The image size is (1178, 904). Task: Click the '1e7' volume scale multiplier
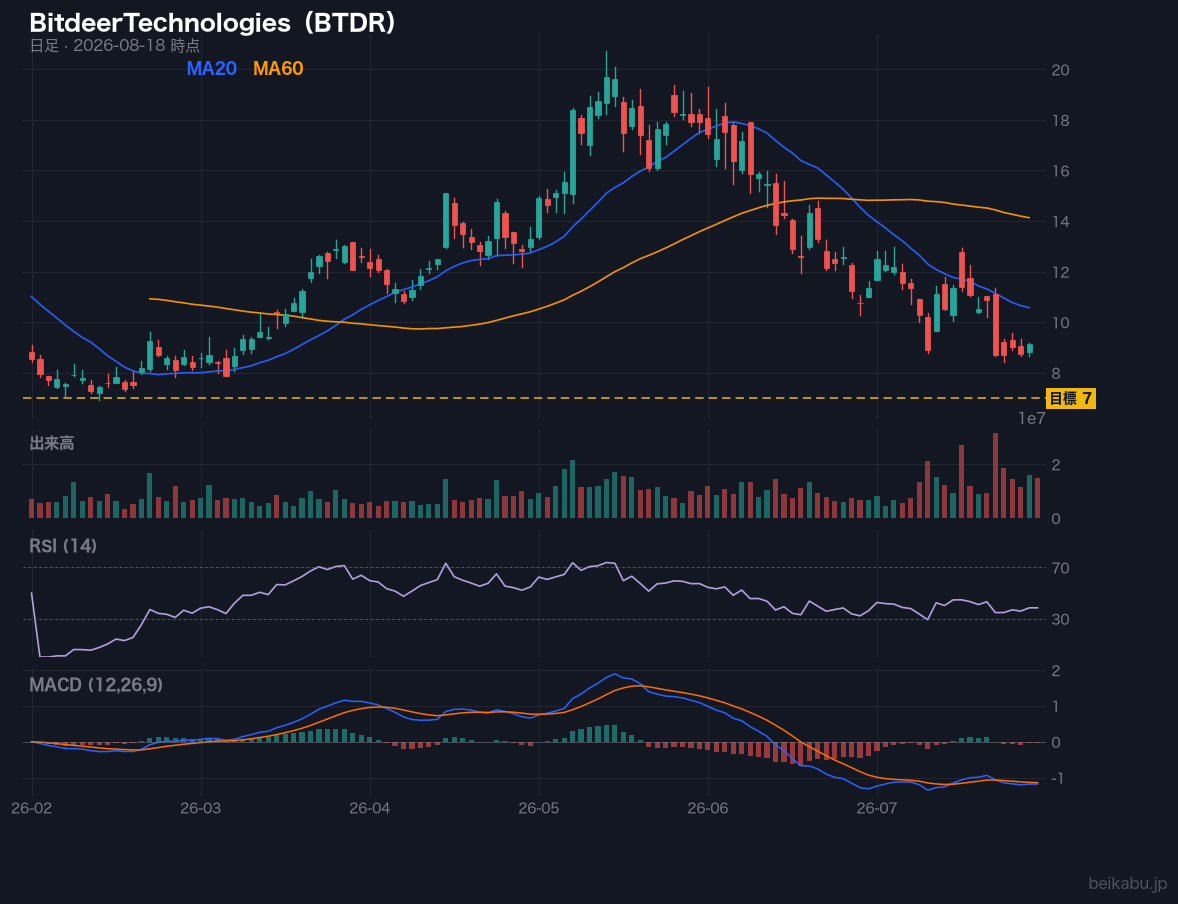1032,419
